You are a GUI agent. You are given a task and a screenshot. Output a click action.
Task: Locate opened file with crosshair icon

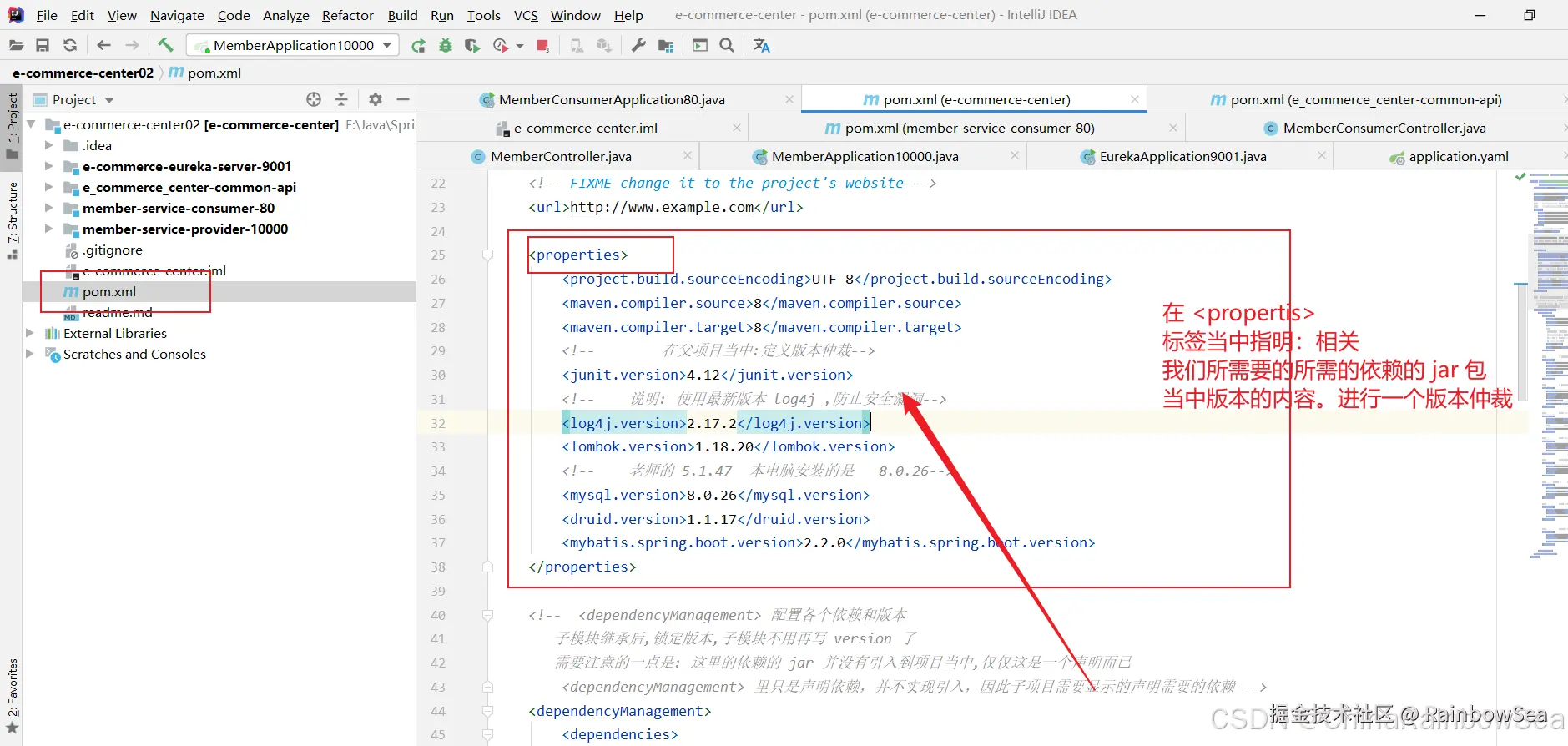click(314, 99)
